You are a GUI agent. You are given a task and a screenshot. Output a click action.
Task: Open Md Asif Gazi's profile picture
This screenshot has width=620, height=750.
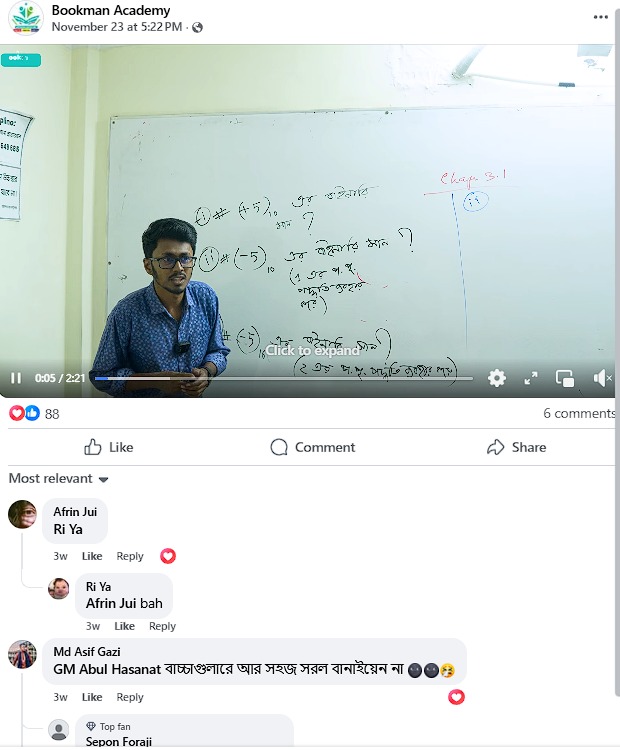22,654
